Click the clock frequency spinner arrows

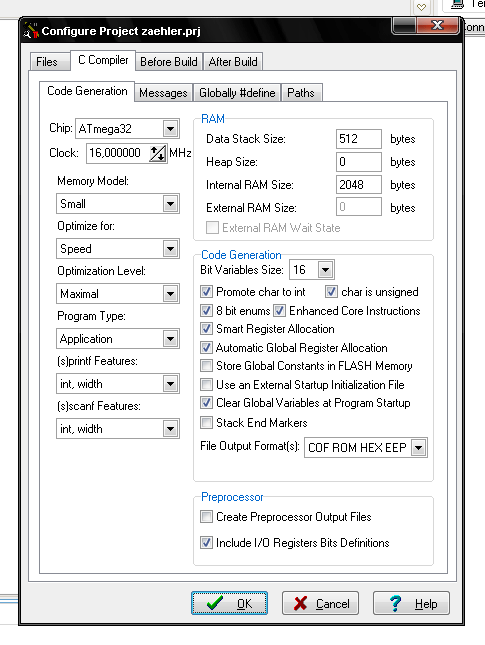pyautogui.click(x=158, y=153)
